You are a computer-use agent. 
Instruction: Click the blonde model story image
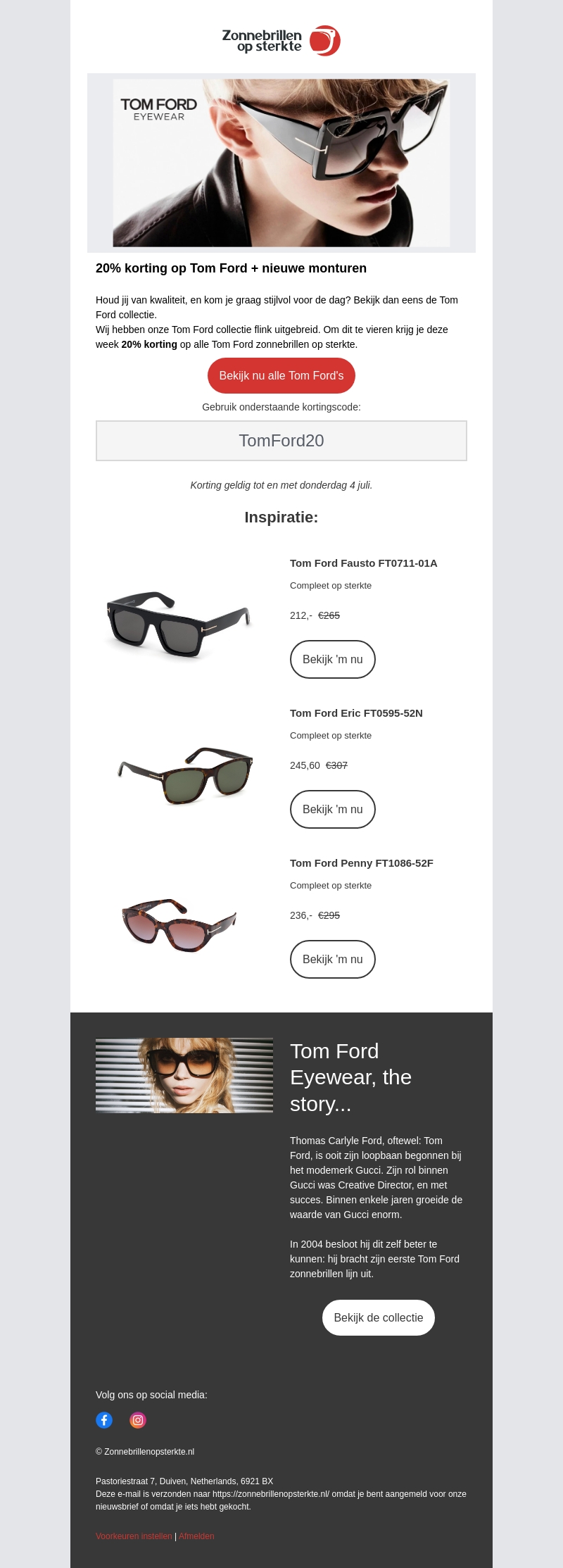coord(184,1075)
